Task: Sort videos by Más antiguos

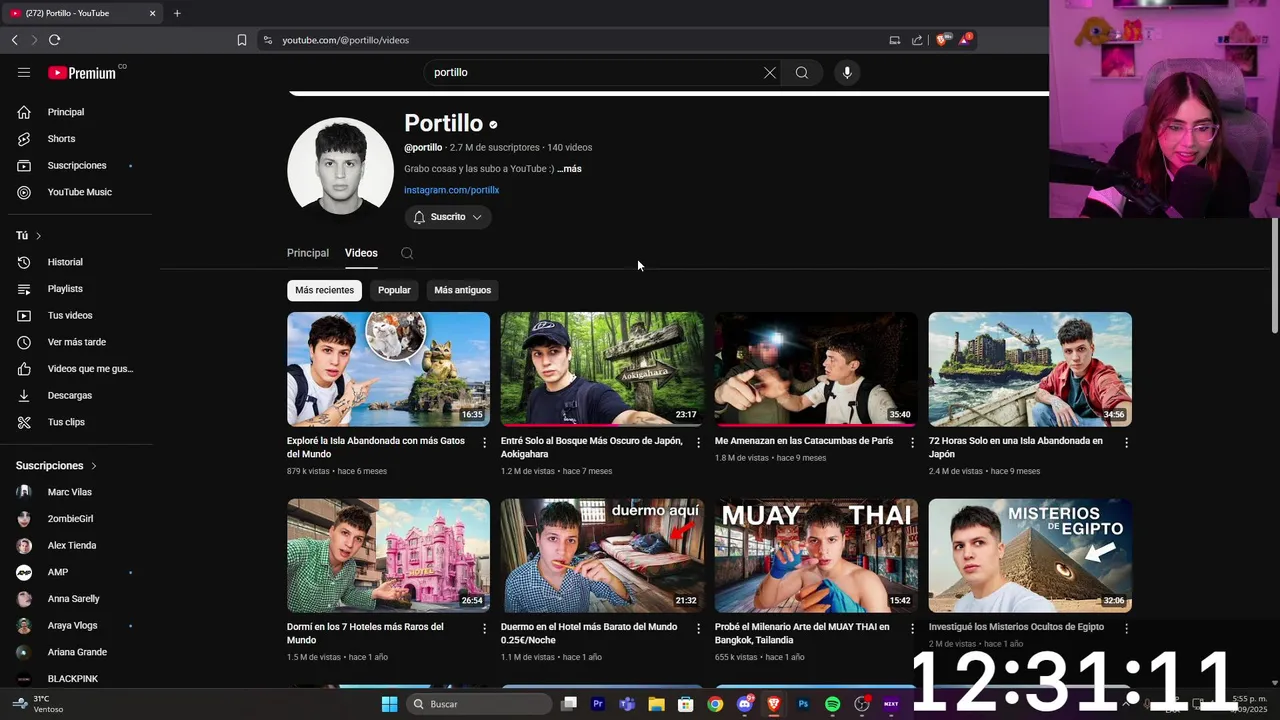Action: click(463, 290)
